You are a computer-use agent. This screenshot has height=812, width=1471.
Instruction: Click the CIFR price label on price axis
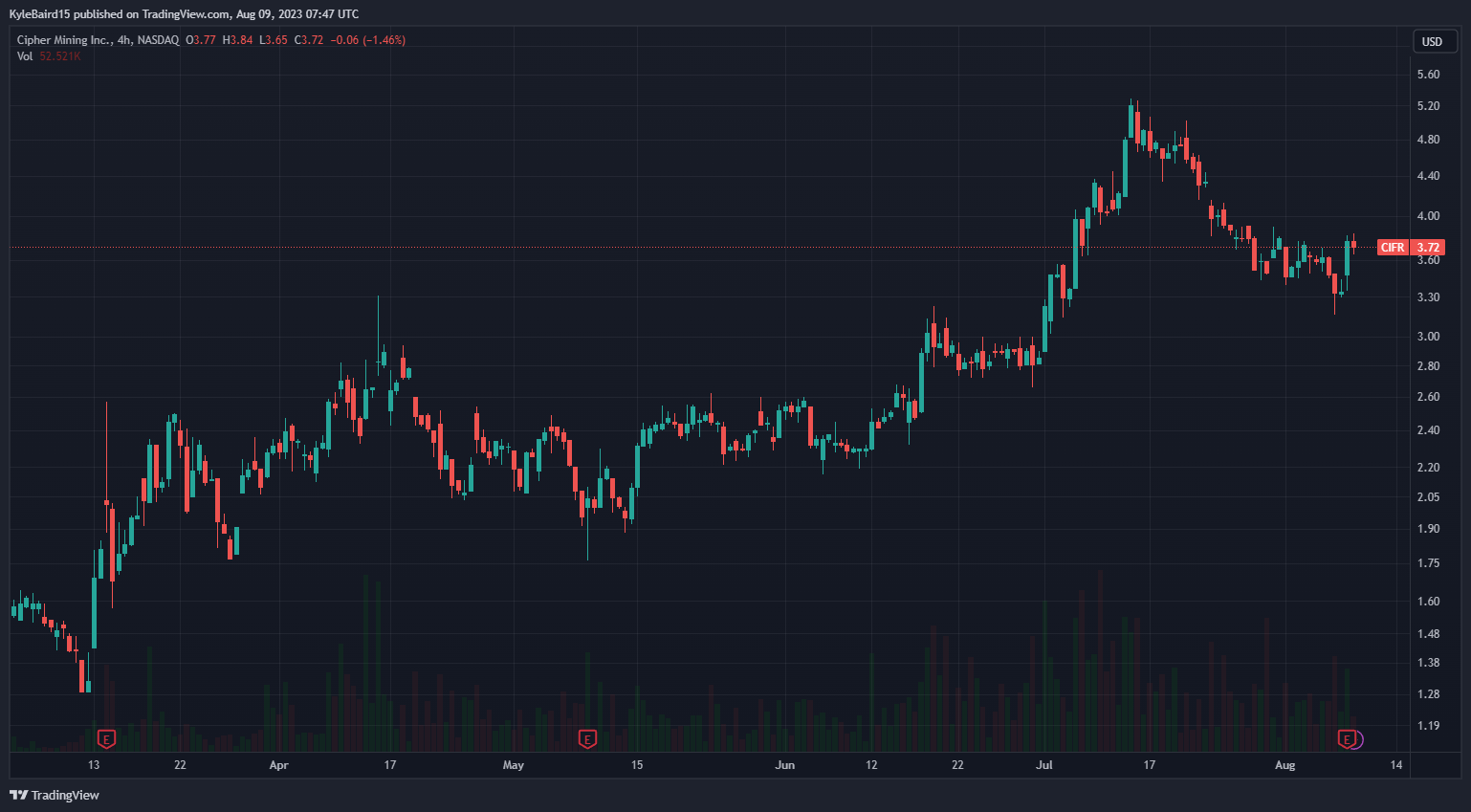click(1394, 247)
